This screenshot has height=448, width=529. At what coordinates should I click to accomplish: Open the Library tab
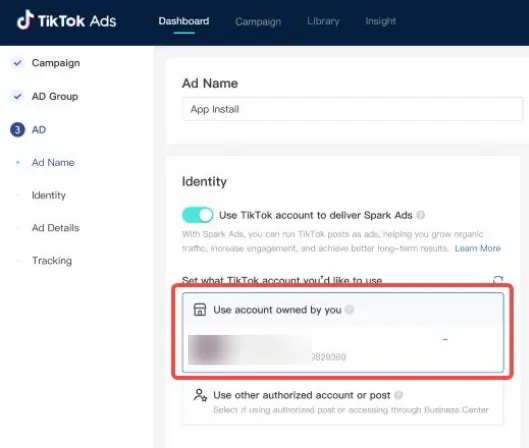pyautogui.click(x=323, y=21)
